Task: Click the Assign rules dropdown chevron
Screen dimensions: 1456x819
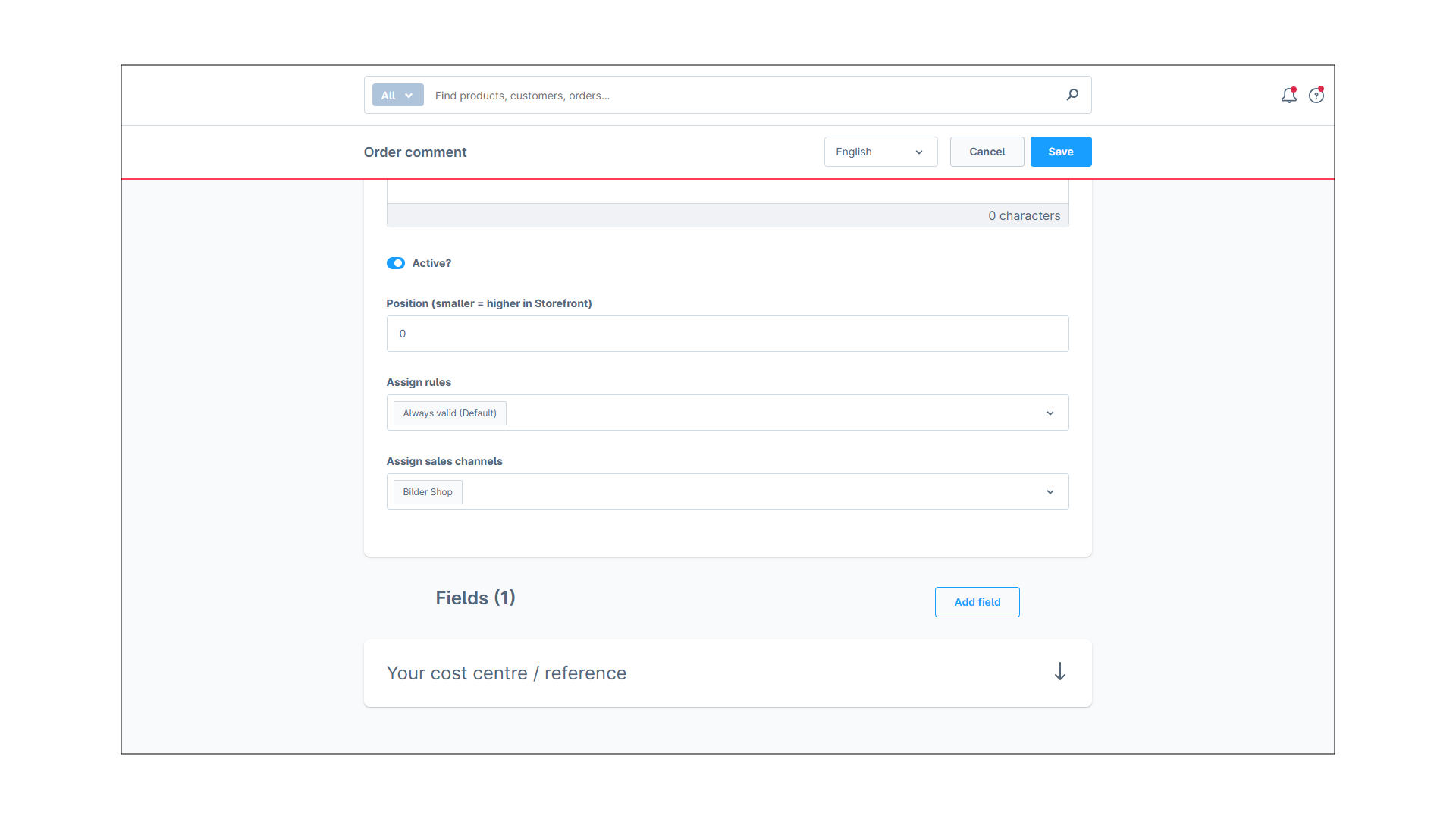Action: tap(1050, 412)
